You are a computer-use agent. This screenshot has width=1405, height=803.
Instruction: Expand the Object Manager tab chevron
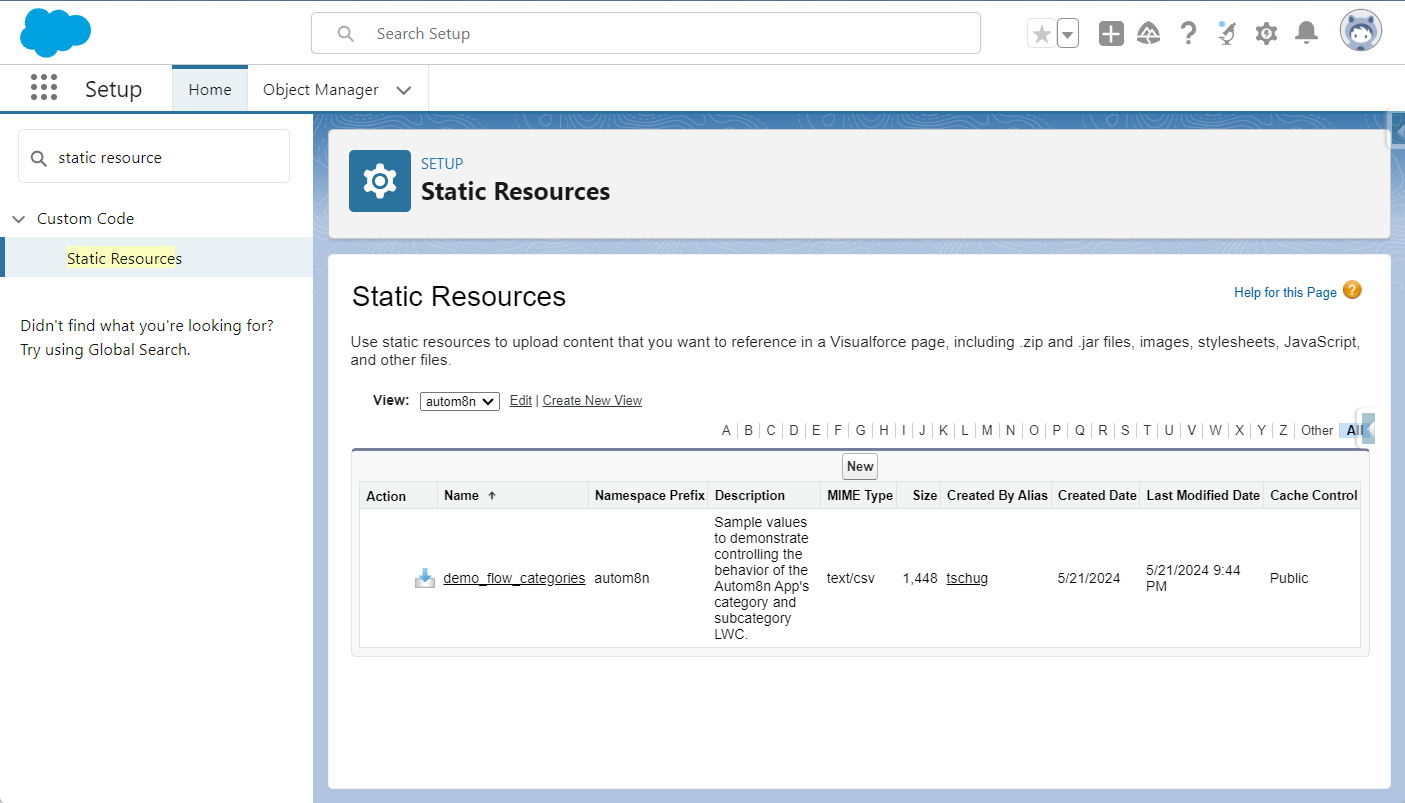pyautogui.click(x=404, y=90)
